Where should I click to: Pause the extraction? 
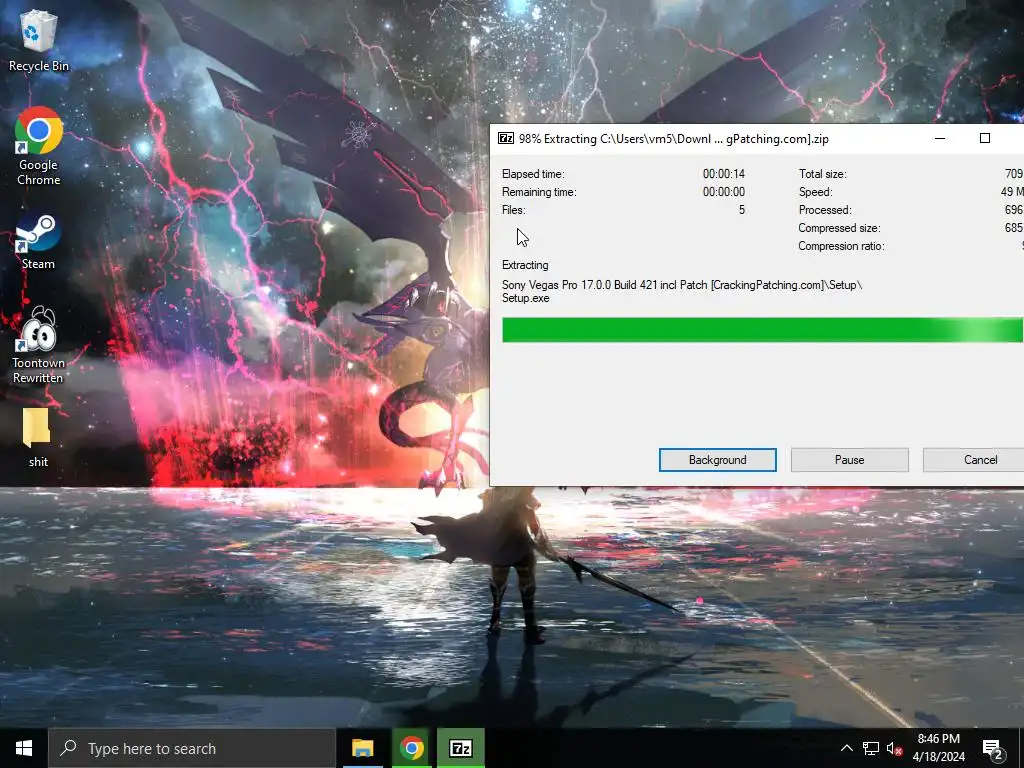point(849,460)
